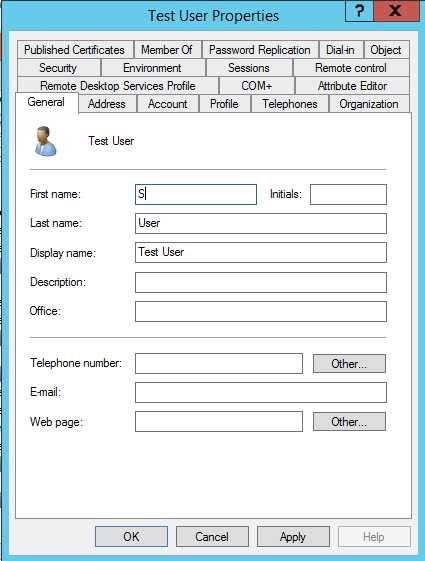Click the Test User avatar icon

tap(45, 141)
